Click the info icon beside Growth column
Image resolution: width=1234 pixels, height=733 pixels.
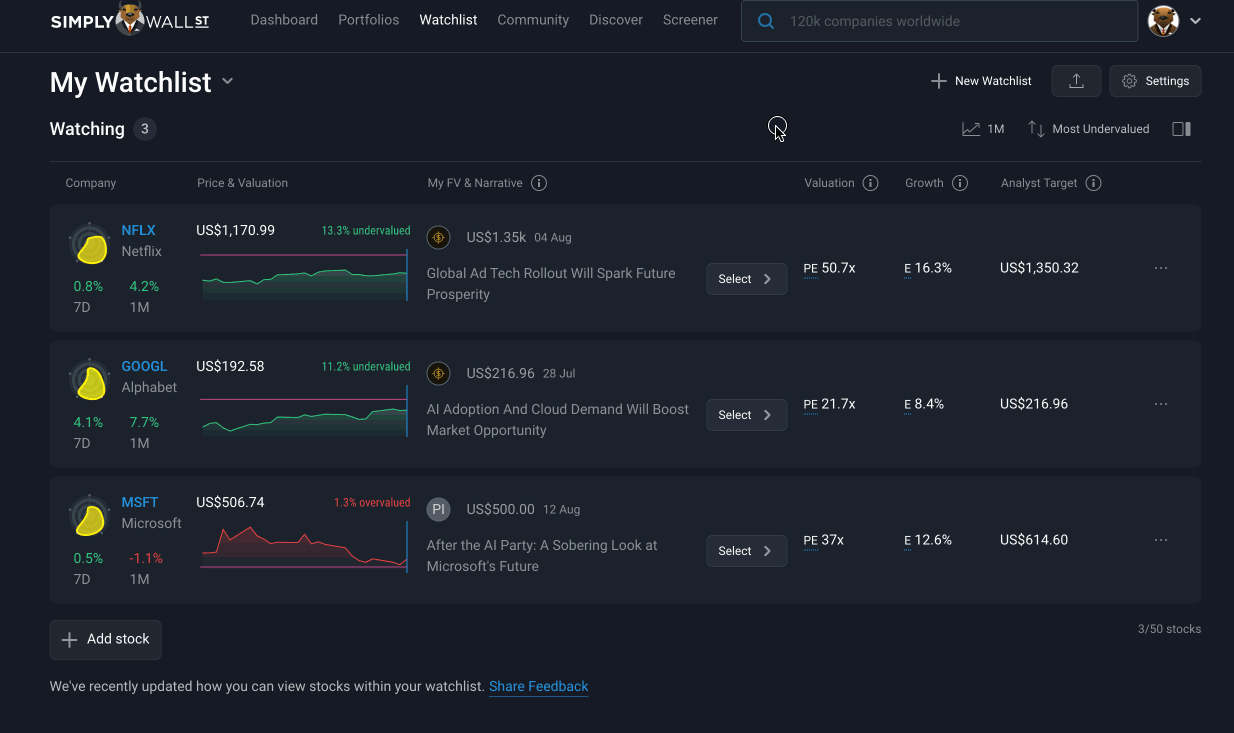click(960, 183)
